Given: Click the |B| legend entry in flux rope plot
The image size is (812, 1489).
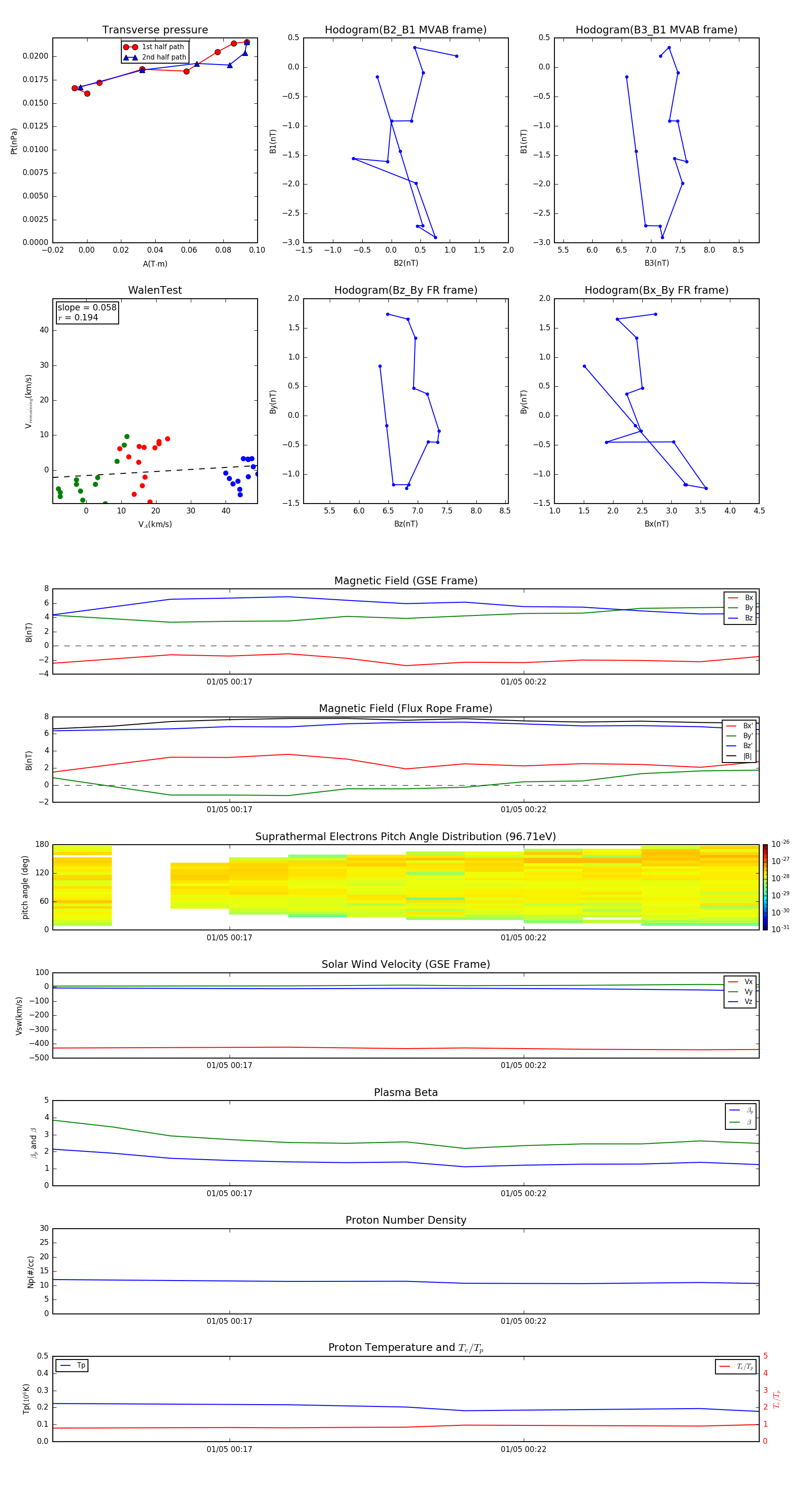Looking at the screenshot, I should pyautogui.click(x=740, y=756).
